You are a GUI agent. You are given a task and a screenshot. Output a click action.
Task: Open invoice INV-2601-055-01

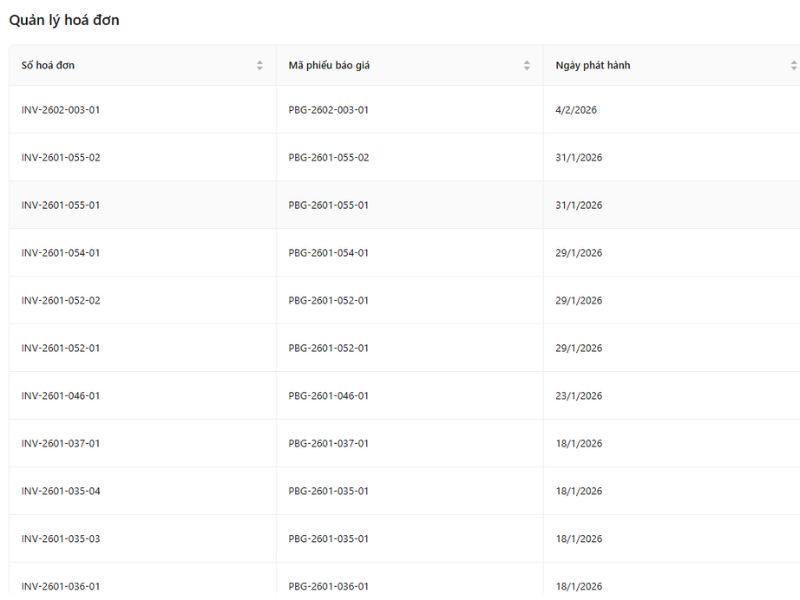point(61,205)
